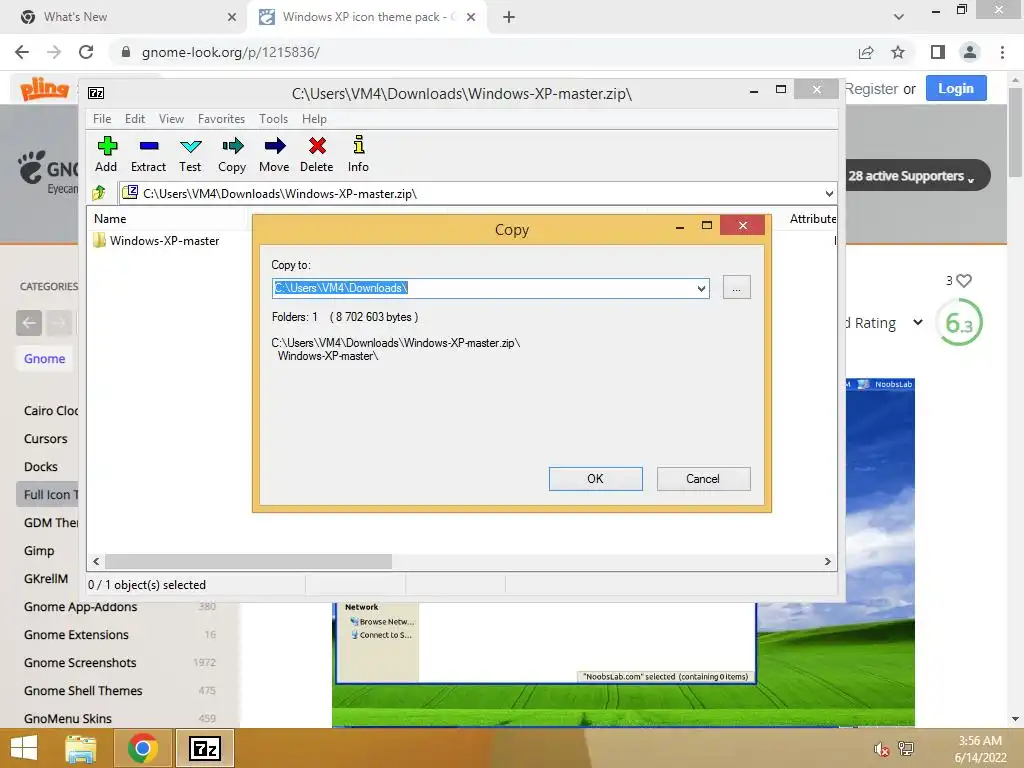Open File Explorer from taskbar
This screenshot has height=768, width=1024.
[81, 748]
